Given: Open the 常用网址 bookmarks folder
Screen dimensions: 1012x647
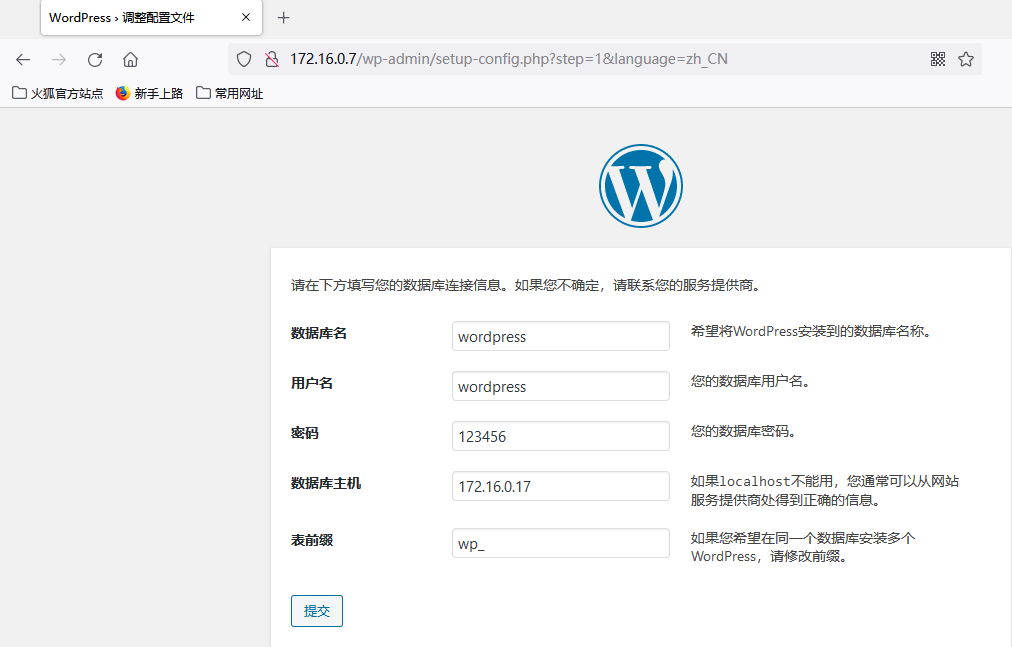Looking at the screenshot, I should tap(230, 94).
